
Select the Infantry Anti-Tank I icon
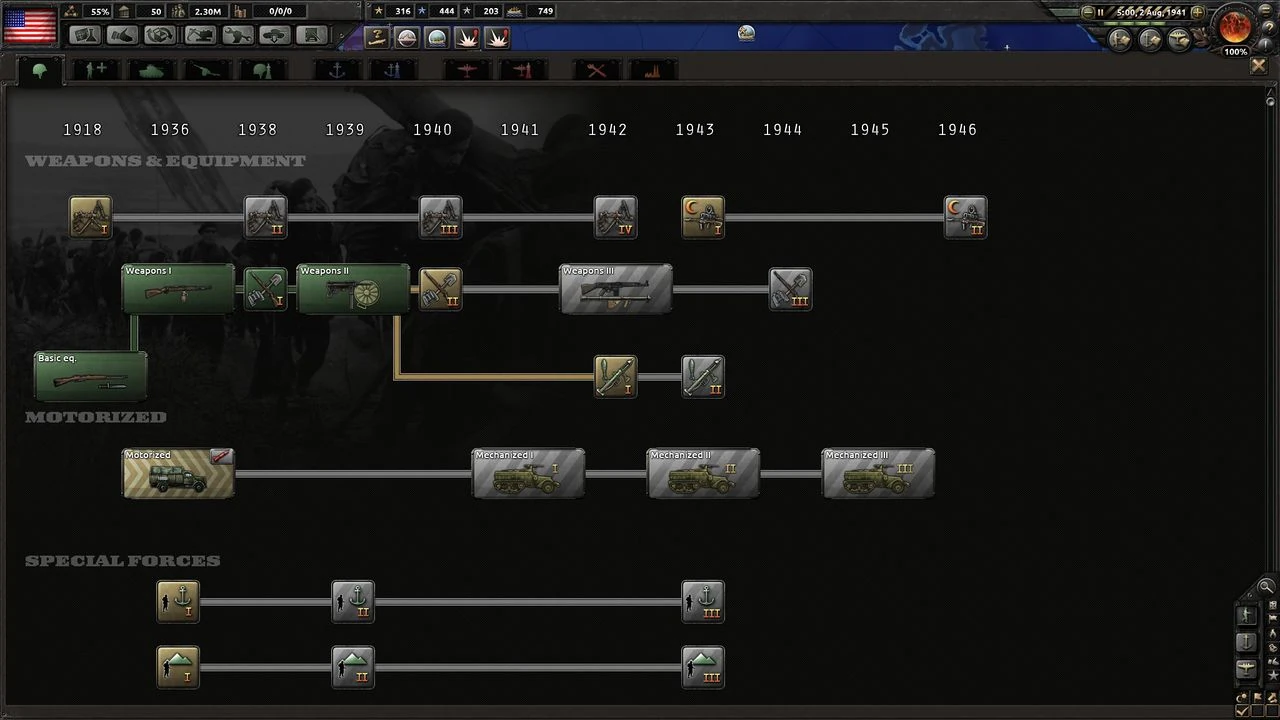coord(616,377)
